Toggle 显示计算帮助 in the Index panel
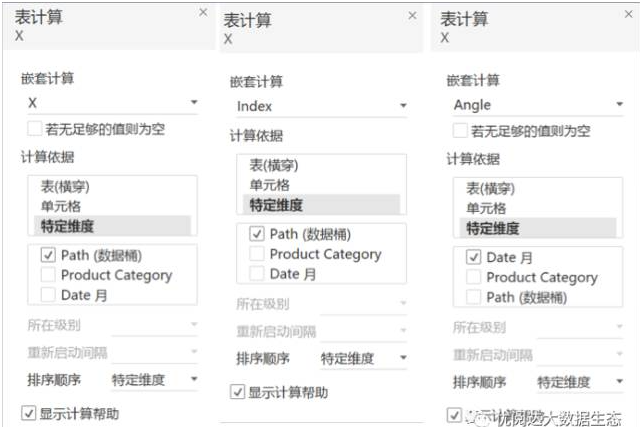Image resolution: width=640 pixels, height=427 pixels. (x=238, y=392)
